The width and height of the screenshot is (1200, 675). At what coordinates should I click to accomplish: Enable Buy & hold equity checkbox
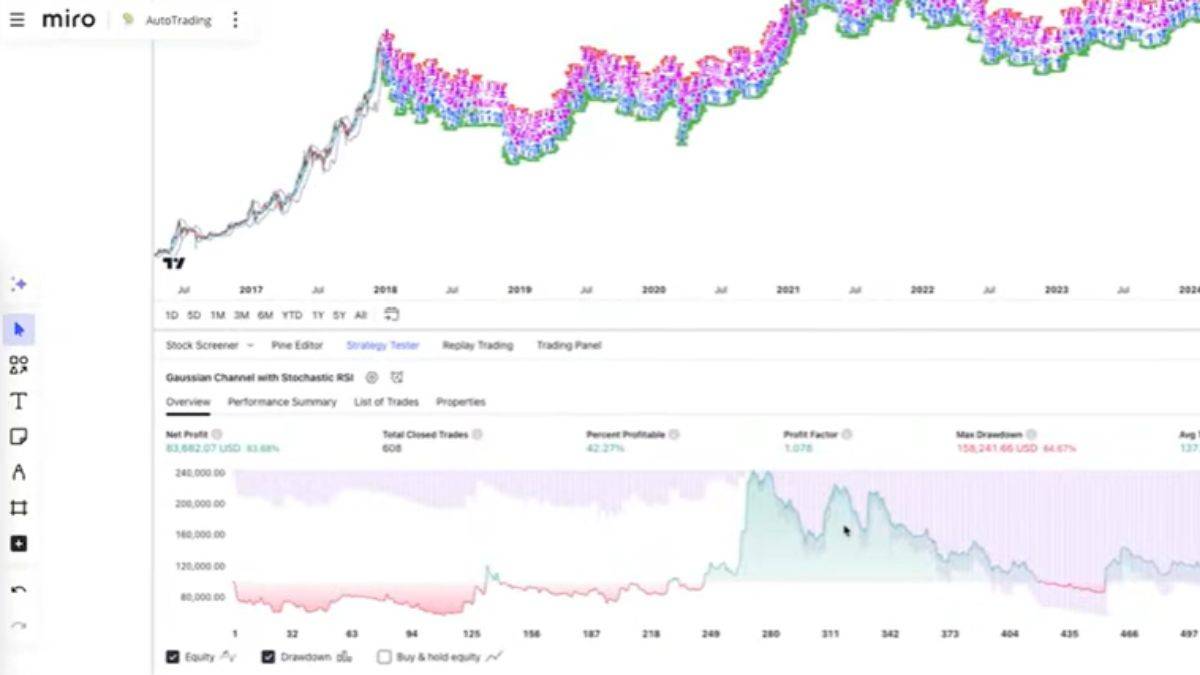[x=384, y=657]
